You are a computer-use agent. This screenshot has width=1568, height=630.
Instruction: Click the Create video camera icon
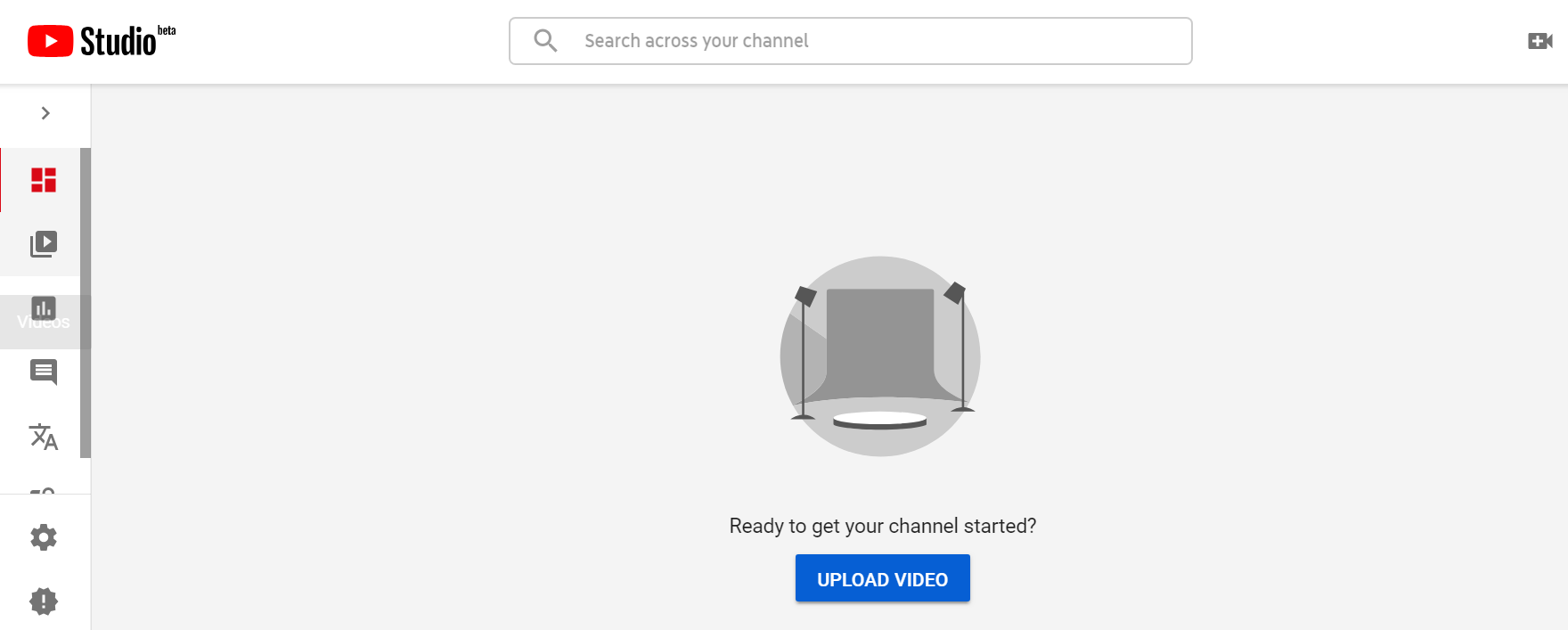[1540, 41]
